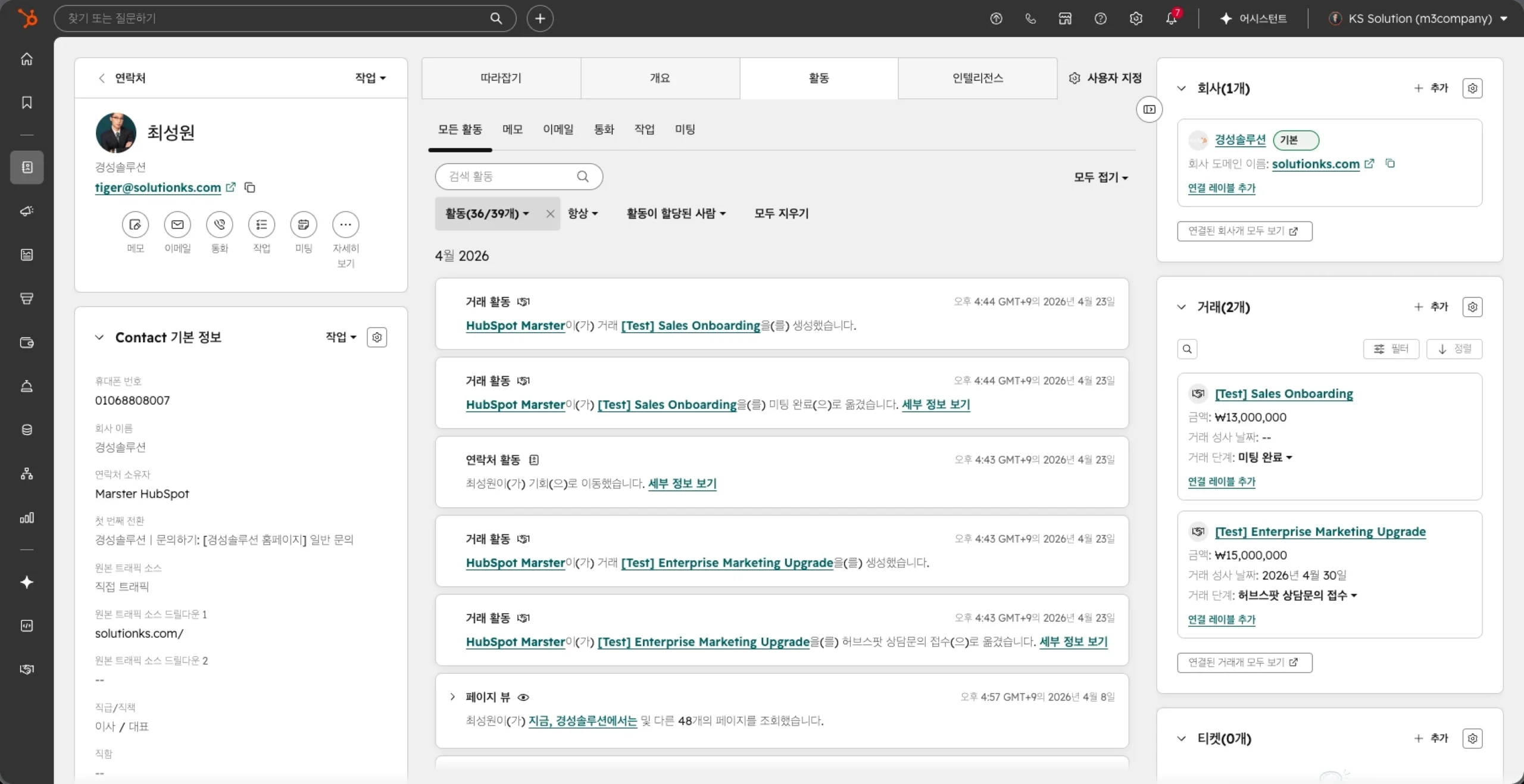Select the 통화 activity filter tab
Screen dimensions: 1524x784
(x=604, y=129)
